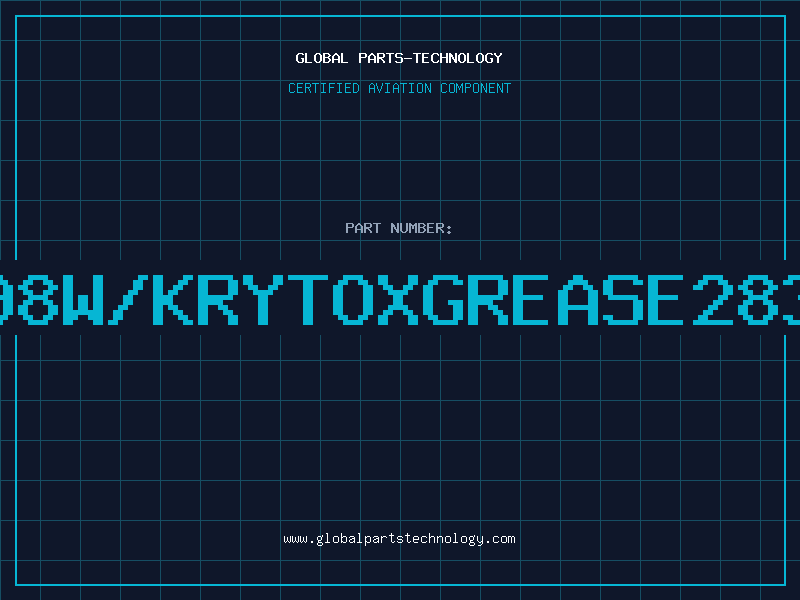
Task: Open the www.globalpartstechnology.com link
Action: pos(399,539)
